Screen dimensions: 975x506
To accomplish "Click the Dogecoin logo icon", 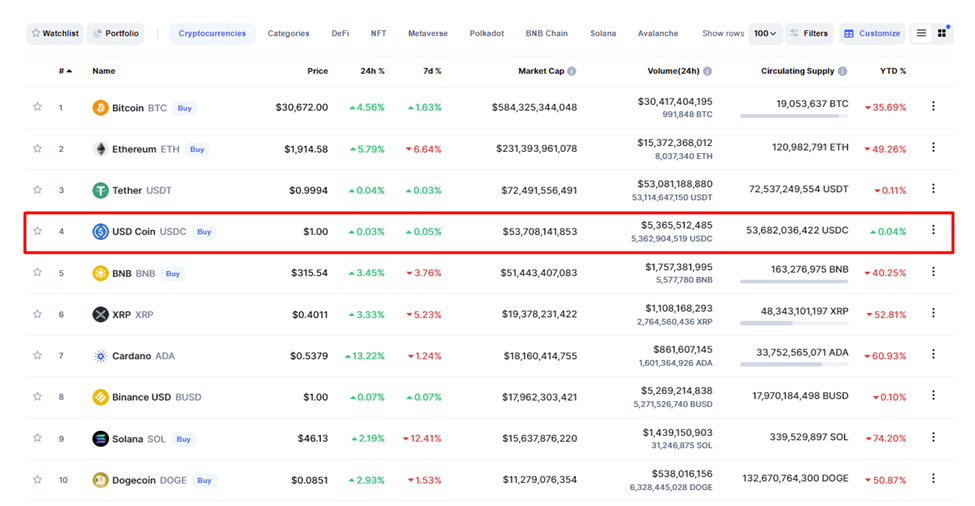I will point(100,480).
